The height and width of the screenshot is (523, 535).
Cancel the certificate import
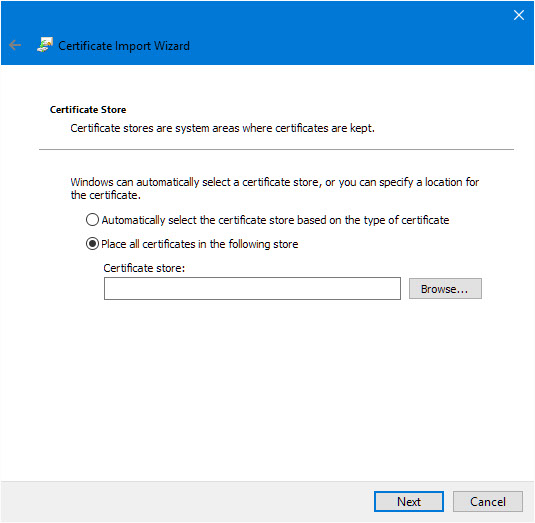click(488, 502)
